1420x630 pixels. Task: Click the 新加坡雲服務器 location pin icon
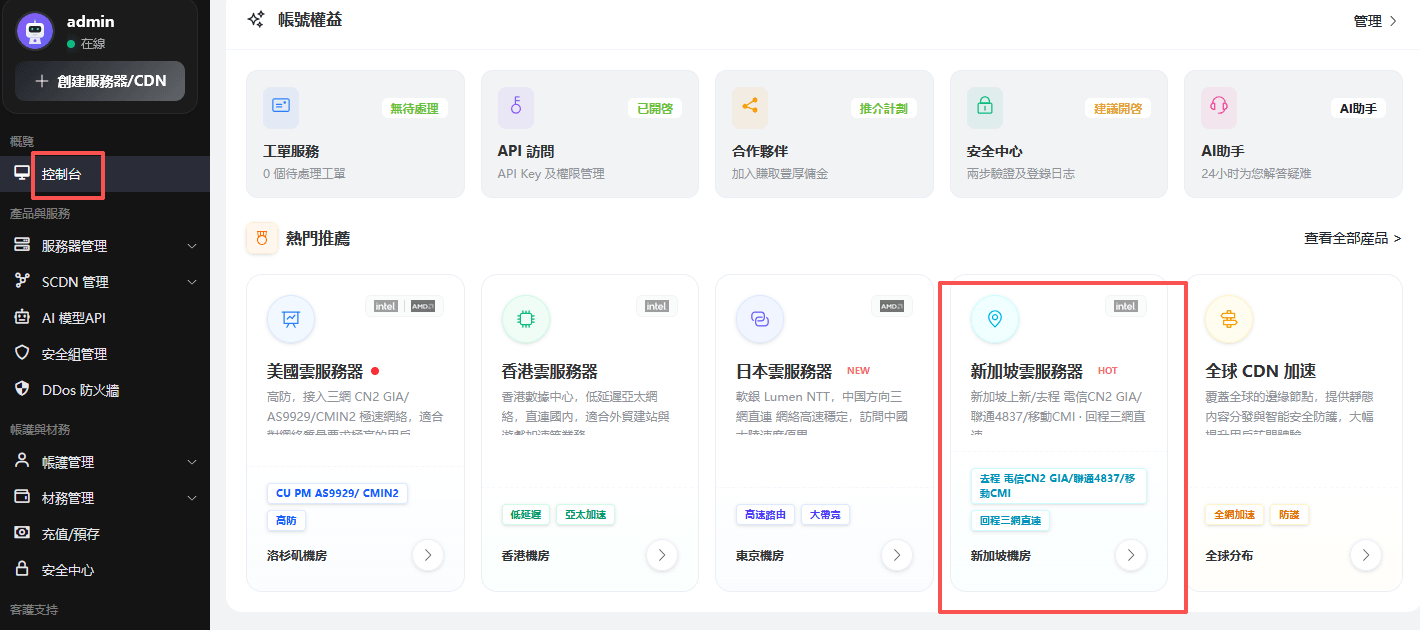[x=994, y=319]
